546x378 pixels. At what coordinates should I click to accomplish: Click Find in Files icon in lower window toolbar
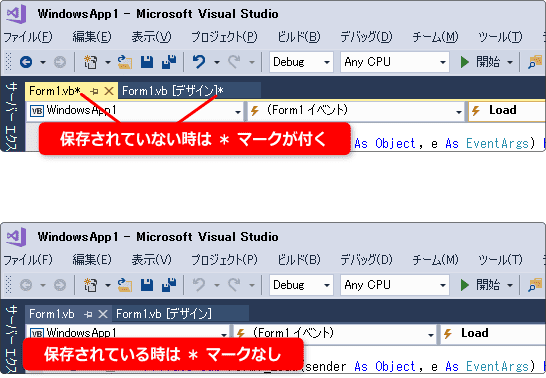click(535, 285)
